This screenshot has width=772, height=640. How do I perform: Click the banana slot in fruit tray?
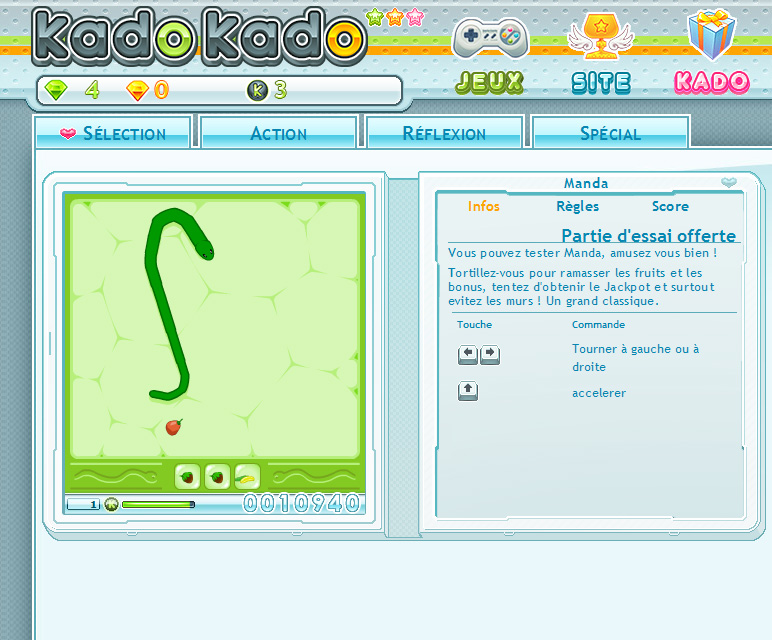click(246, 477)
